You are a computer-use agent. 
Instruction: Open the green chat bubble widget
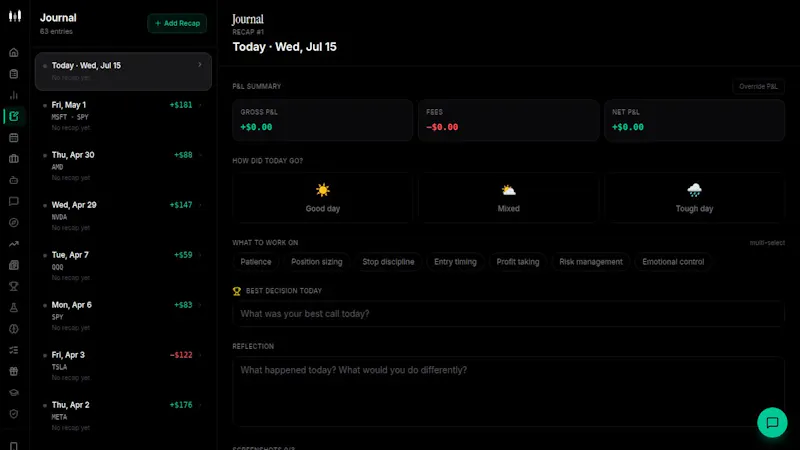coord(772,422)
